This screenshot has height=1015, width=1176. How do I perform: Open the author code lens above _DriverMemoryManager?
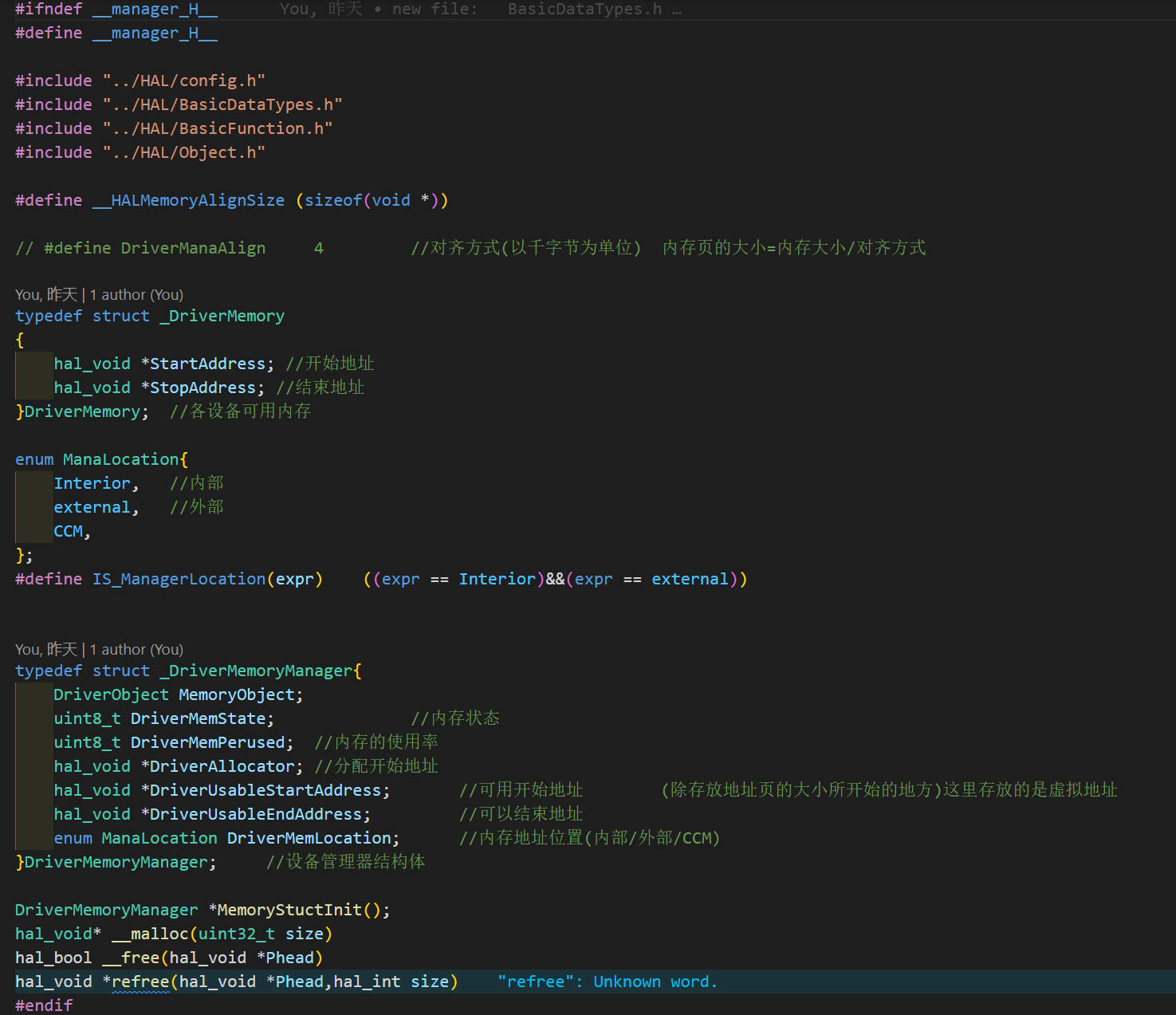(99, 650)
